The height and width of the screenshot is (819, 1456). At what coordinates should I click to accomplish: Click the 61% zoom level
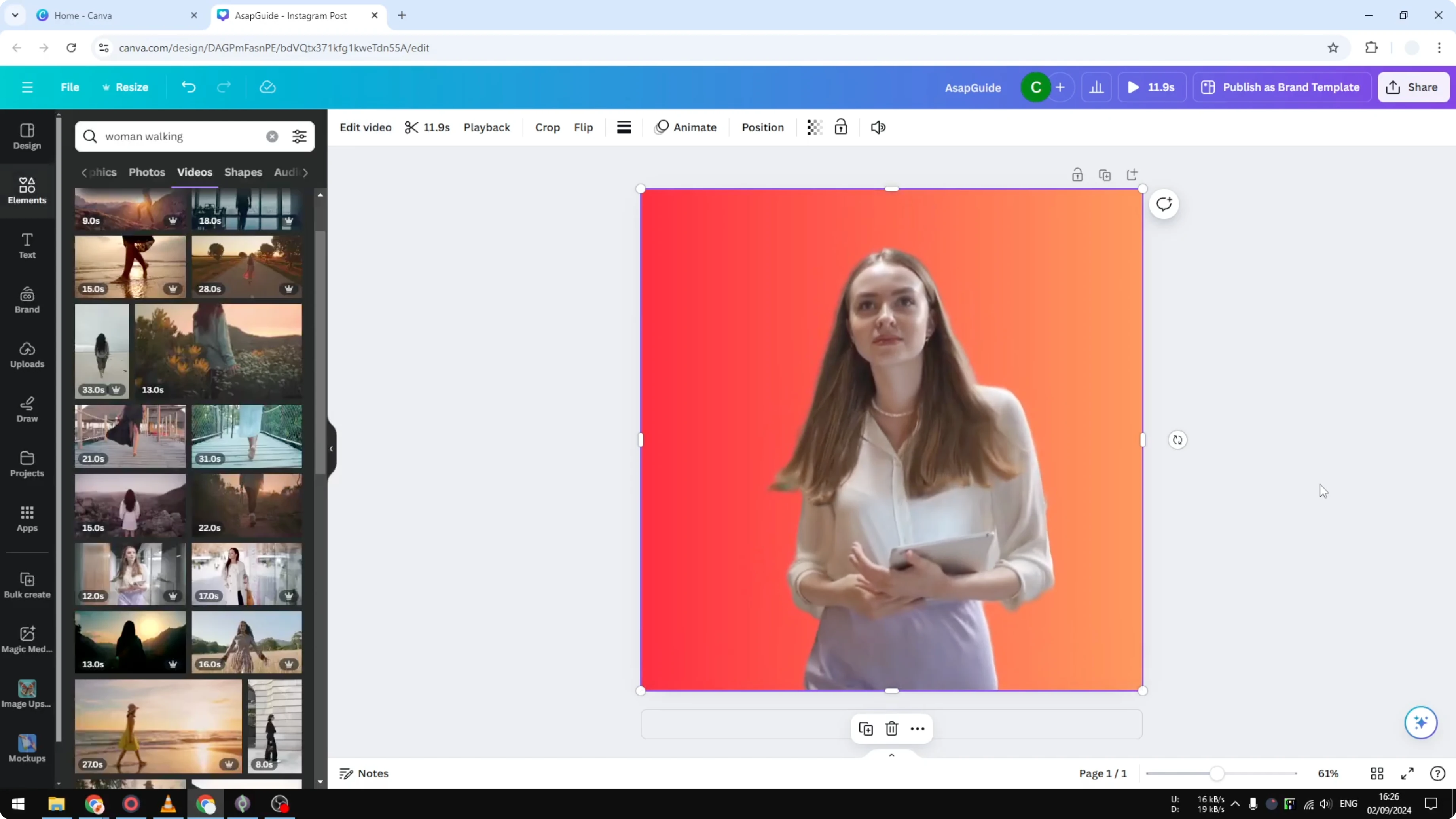click(1328, 773)
